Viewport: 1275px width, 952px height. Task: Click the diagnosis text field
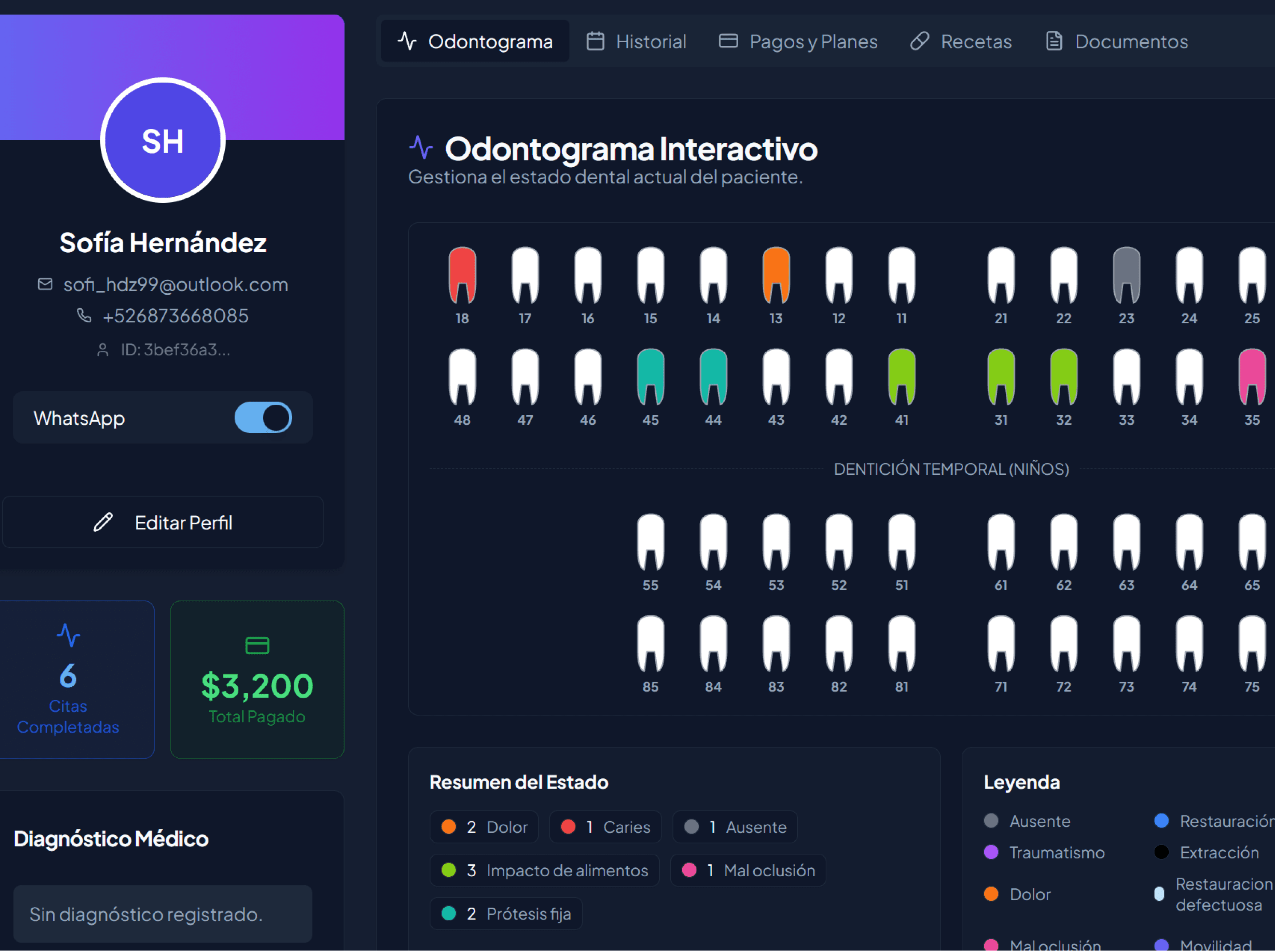[163, 914]
